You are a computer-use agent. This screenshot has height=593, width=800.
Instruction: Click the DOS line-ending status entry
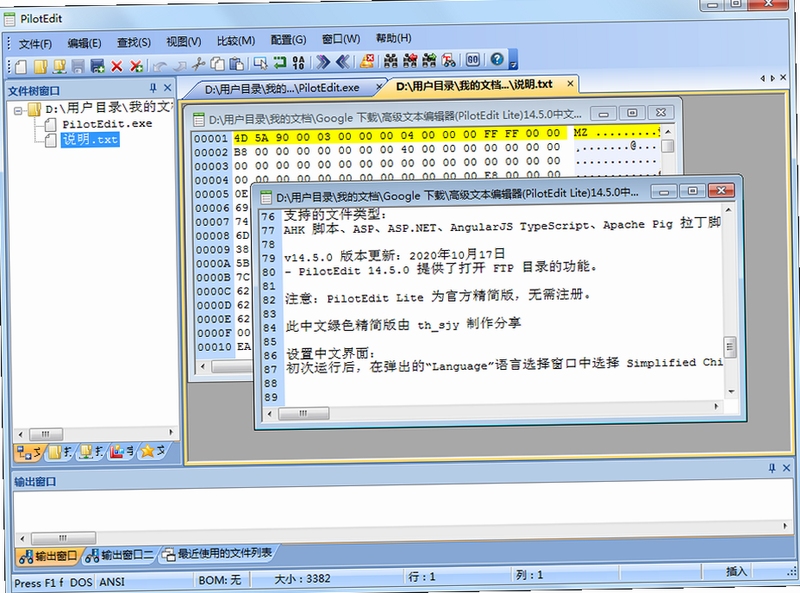tap(81, 582)
